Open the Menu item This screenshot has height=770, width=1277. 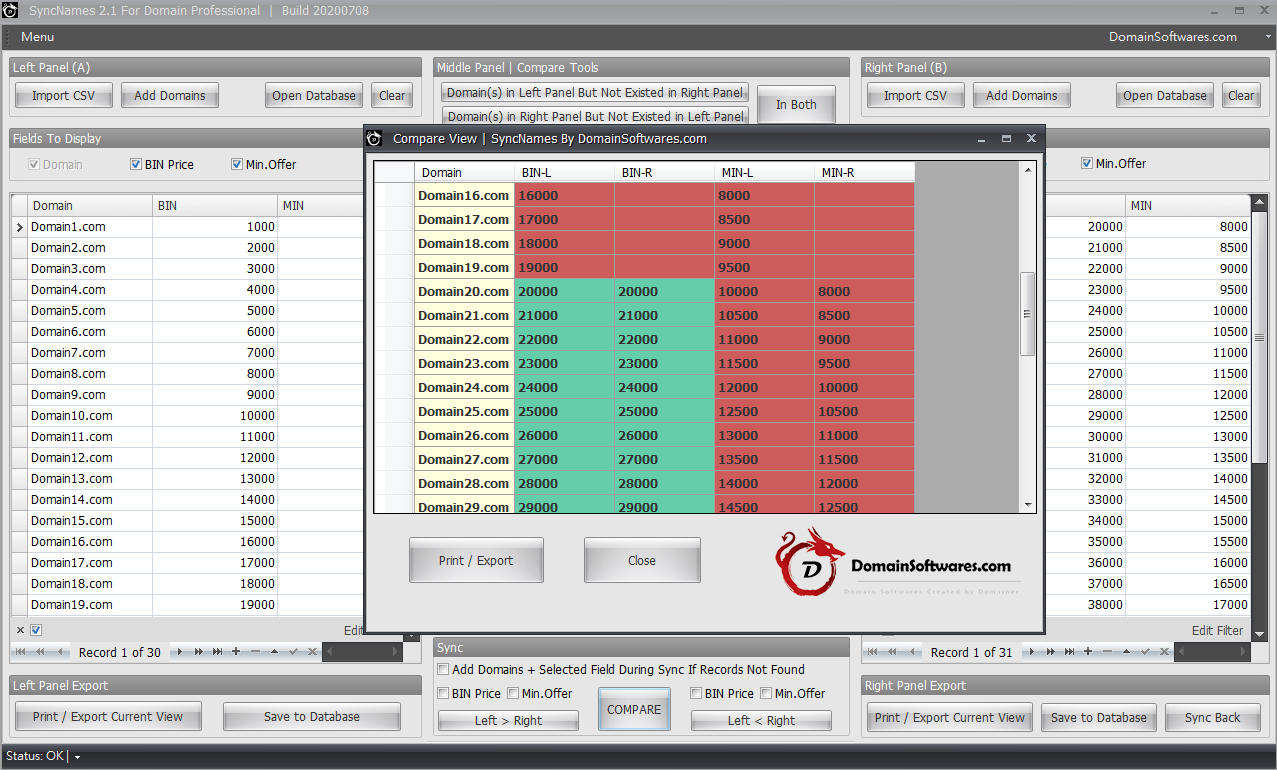pyautogui.click(x=38, y=37)
